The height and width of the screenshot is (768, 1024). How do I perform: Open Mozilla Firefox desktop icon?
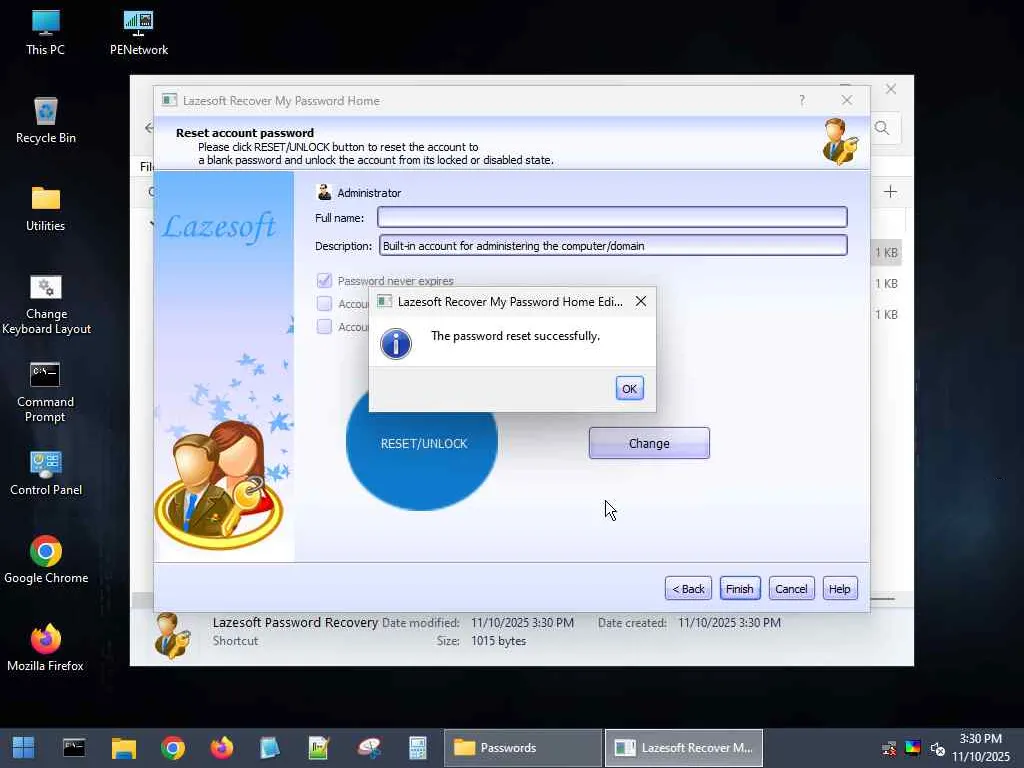point(46,648)
